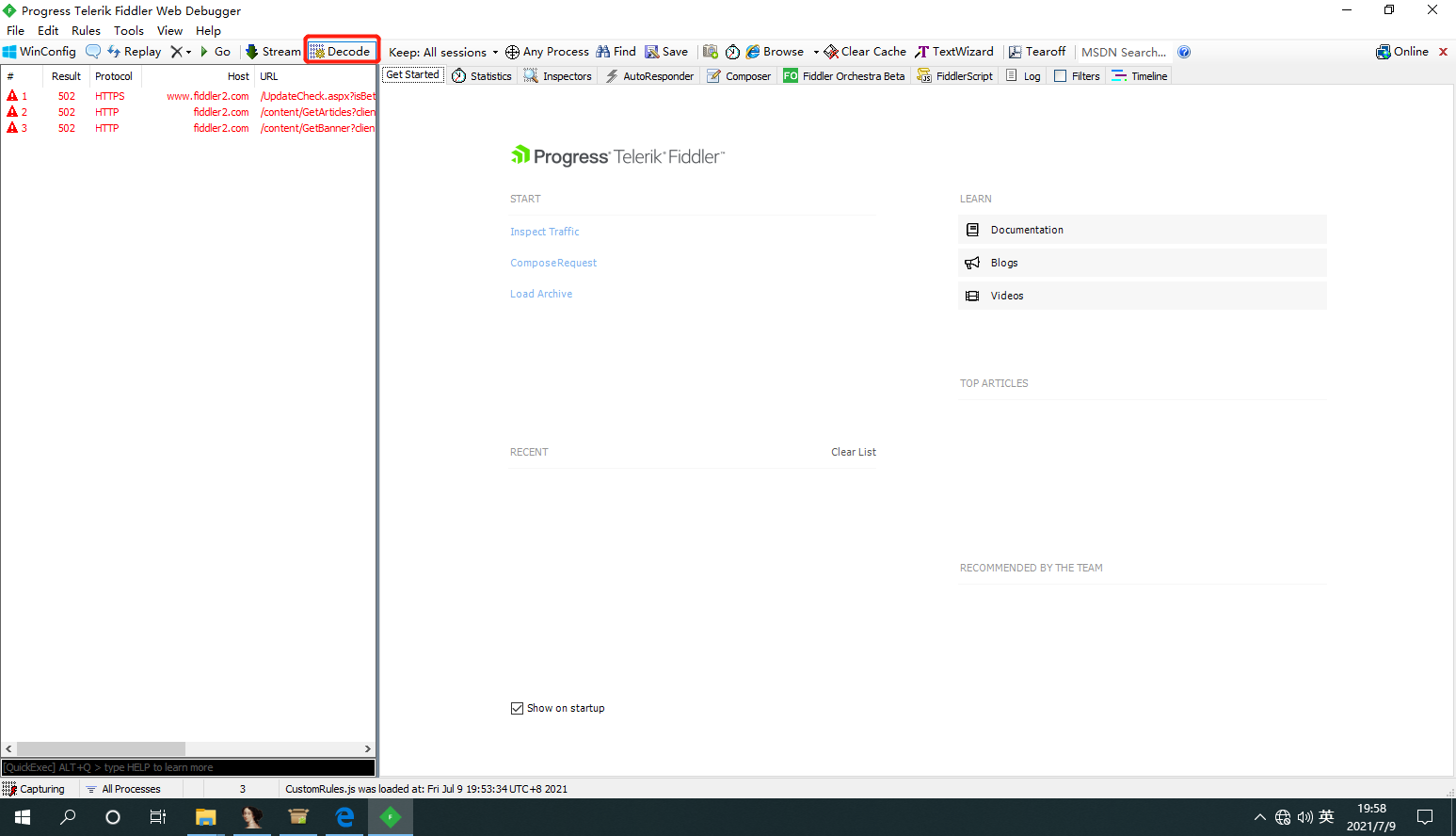Open the Rules menu
Screen dimensions: 1456x836
click(86, 30)
